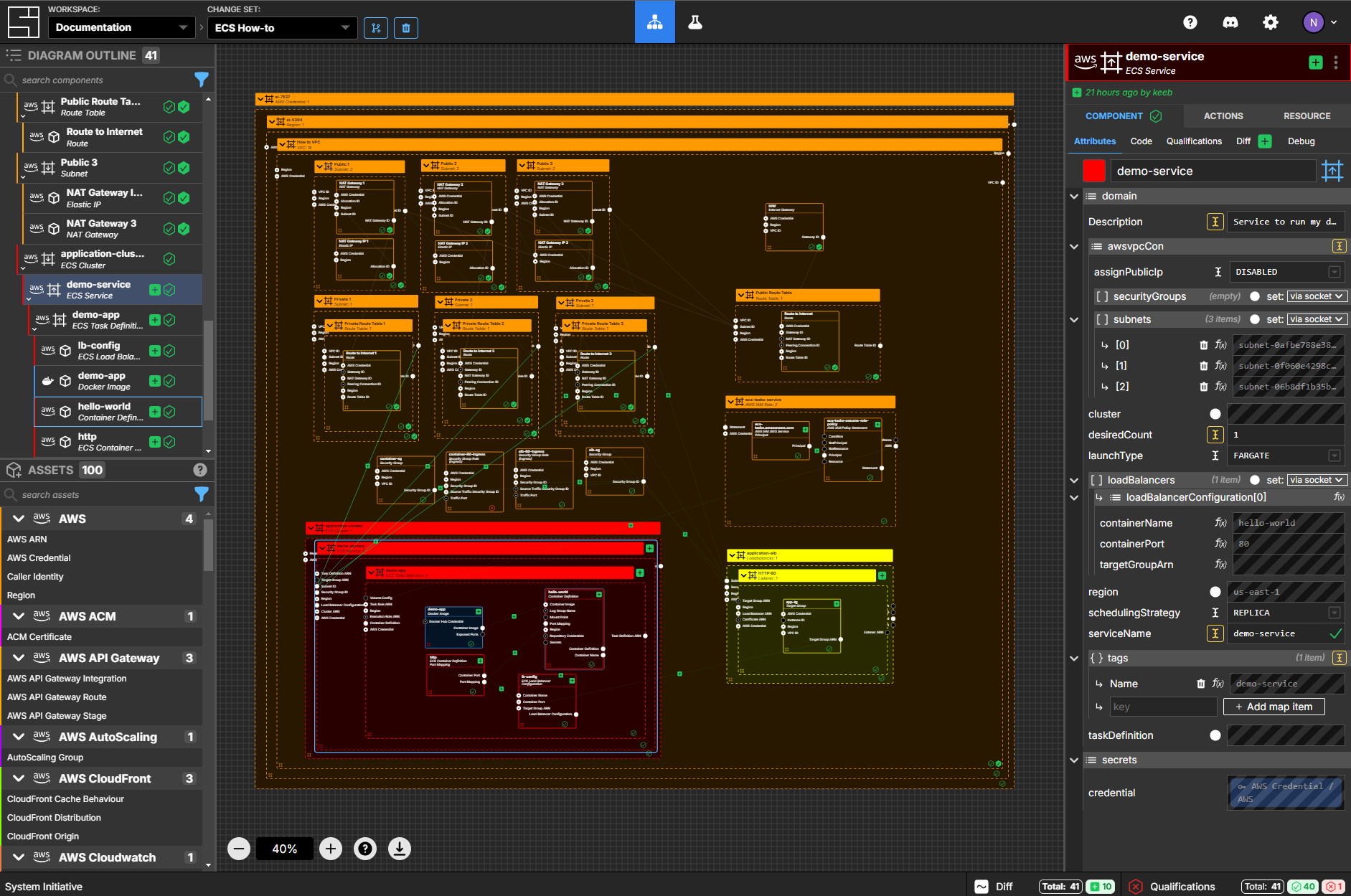
Task: Open diagram help button near zoom controls
Action: (x=365, y=849)
